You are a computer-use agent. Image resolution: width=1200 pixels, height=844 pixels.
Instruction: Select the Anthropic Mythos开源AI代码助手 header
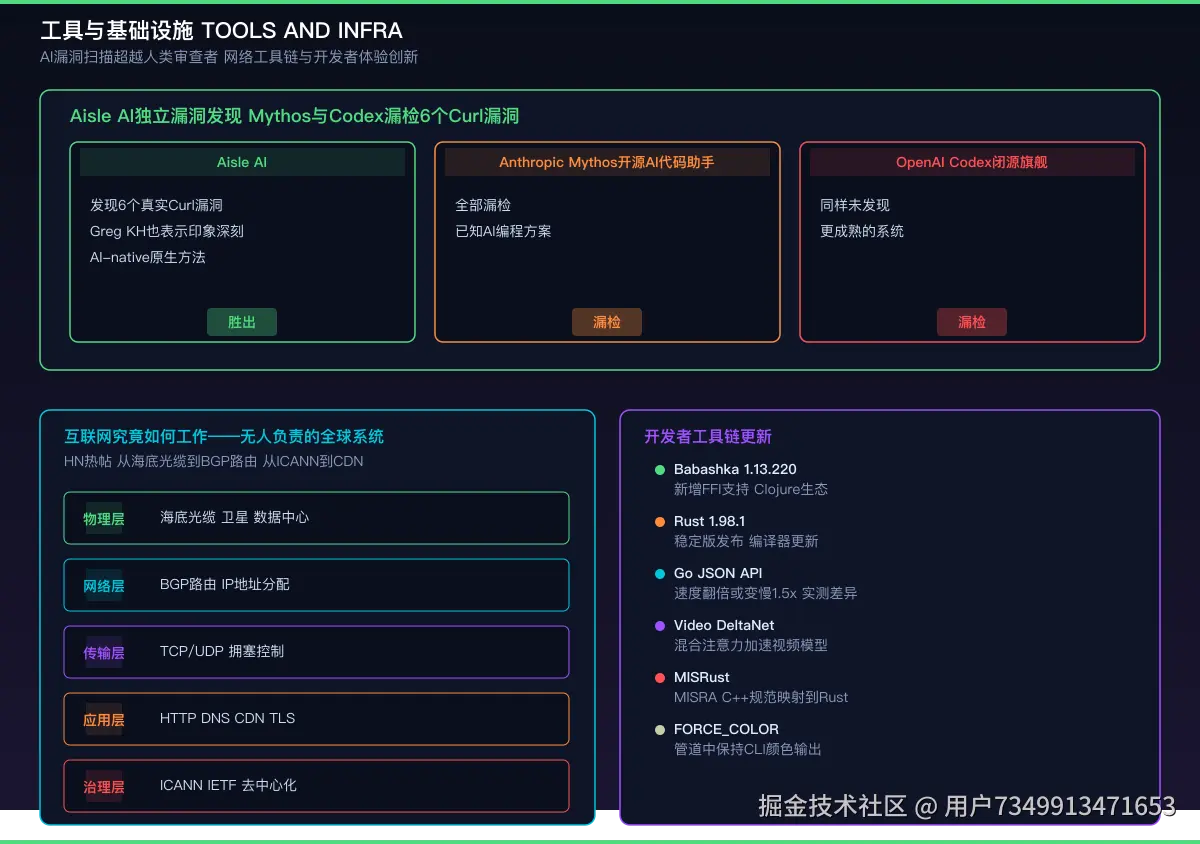pos(607,162)
